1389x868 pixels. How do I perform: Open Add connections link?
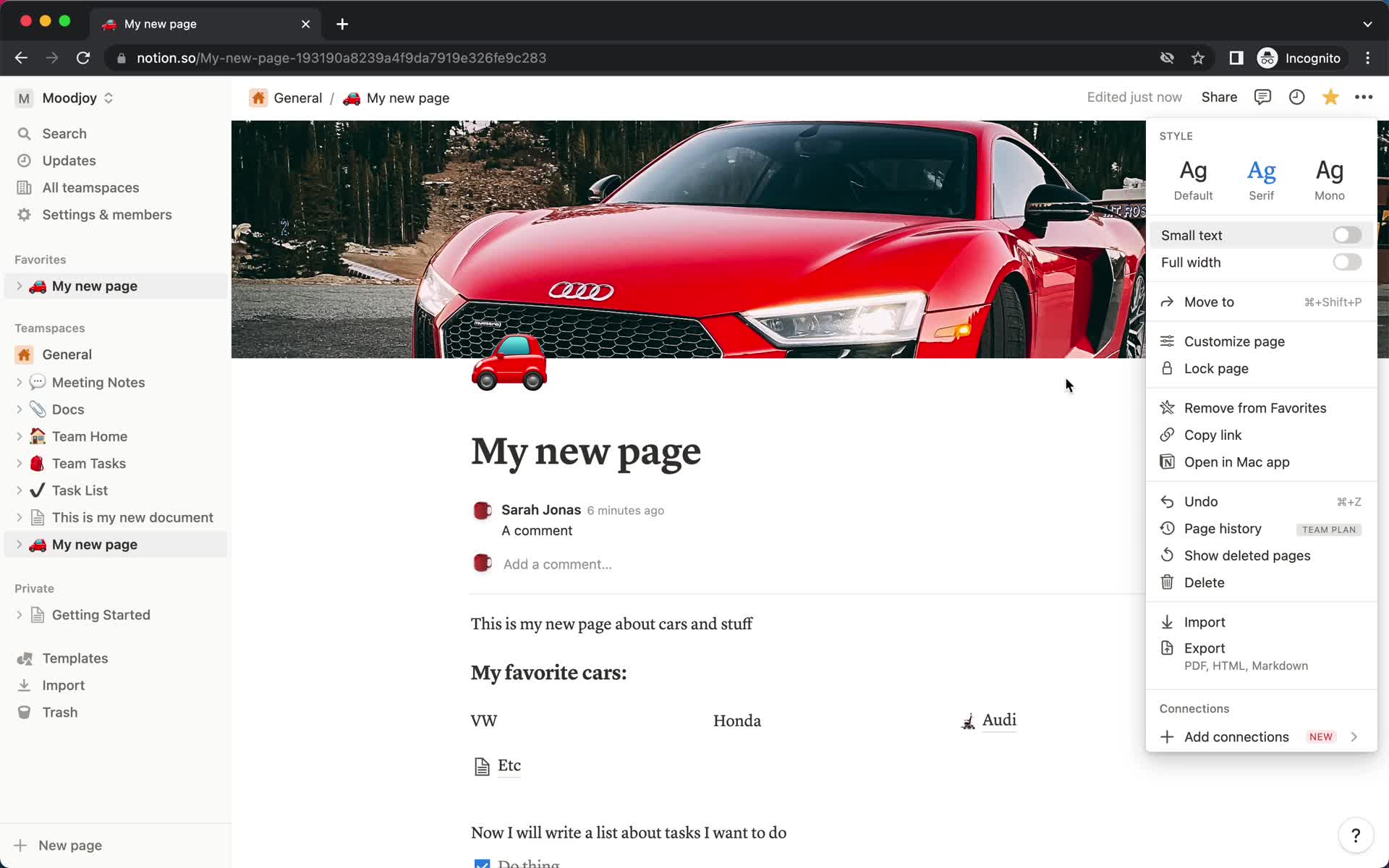pos(1236,737)
